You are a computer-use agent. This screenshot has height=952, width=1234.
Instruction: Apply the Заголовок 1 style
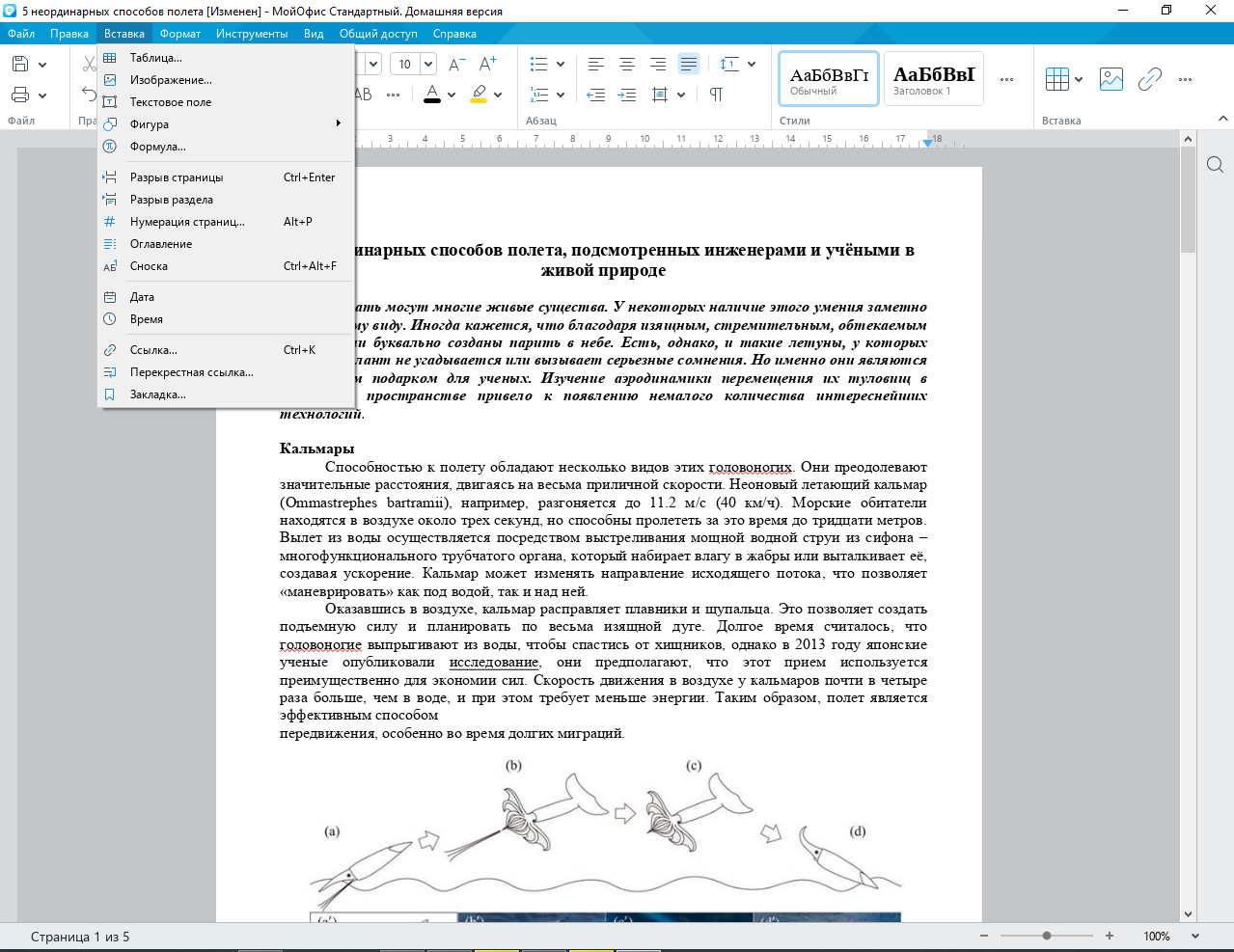pos(934,79)
